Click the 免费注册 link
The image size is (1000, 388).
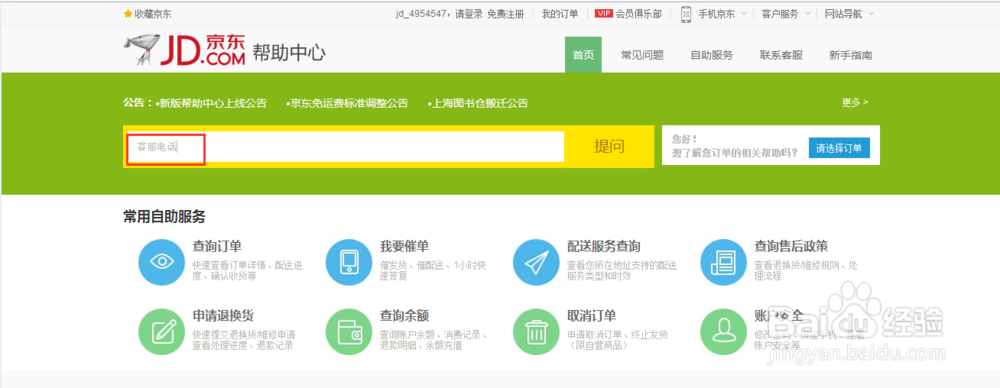pyautogui.click(x=505, y=14)
